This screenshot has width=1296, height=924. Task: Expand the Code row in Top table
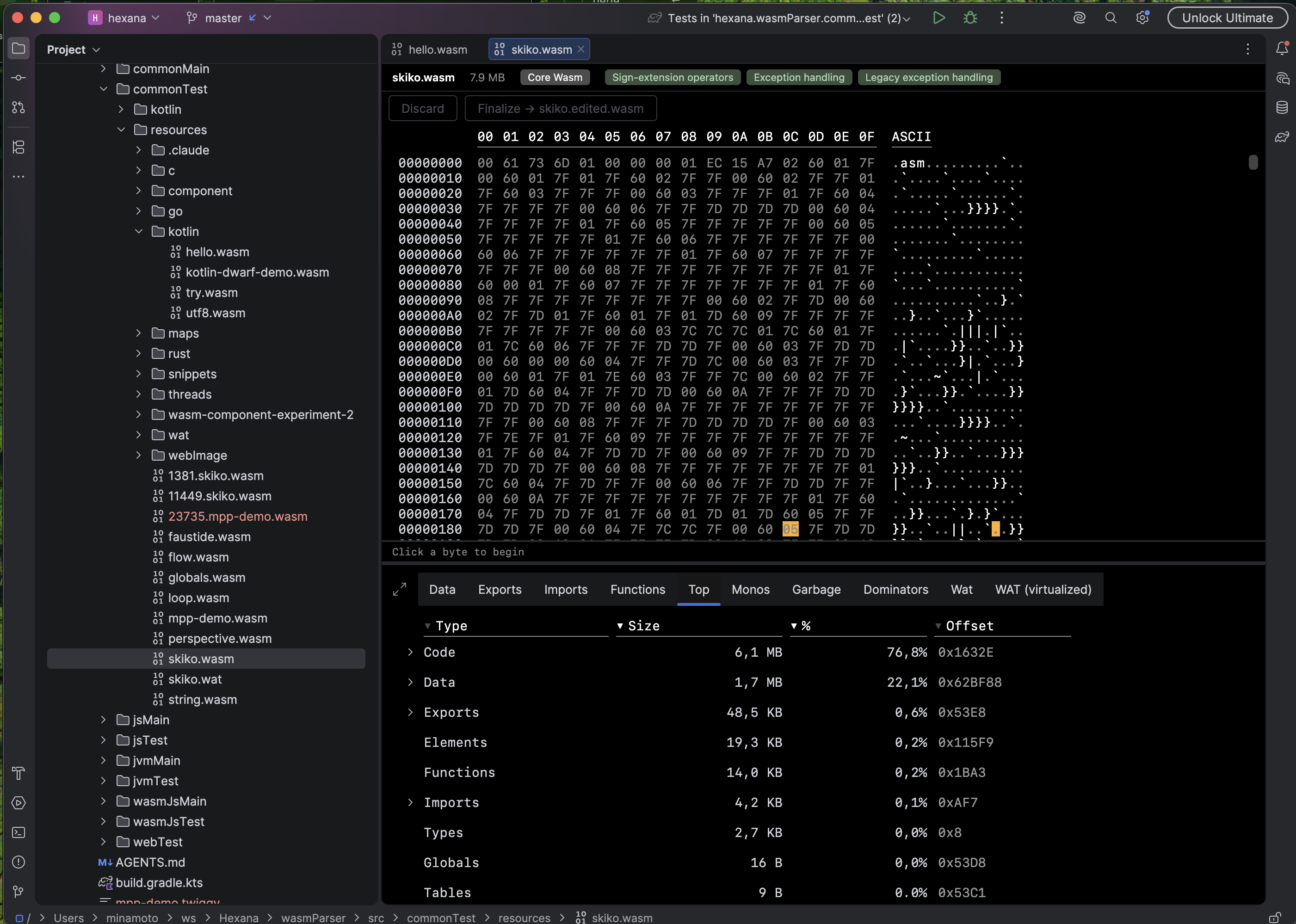click(x=410, y=652)
